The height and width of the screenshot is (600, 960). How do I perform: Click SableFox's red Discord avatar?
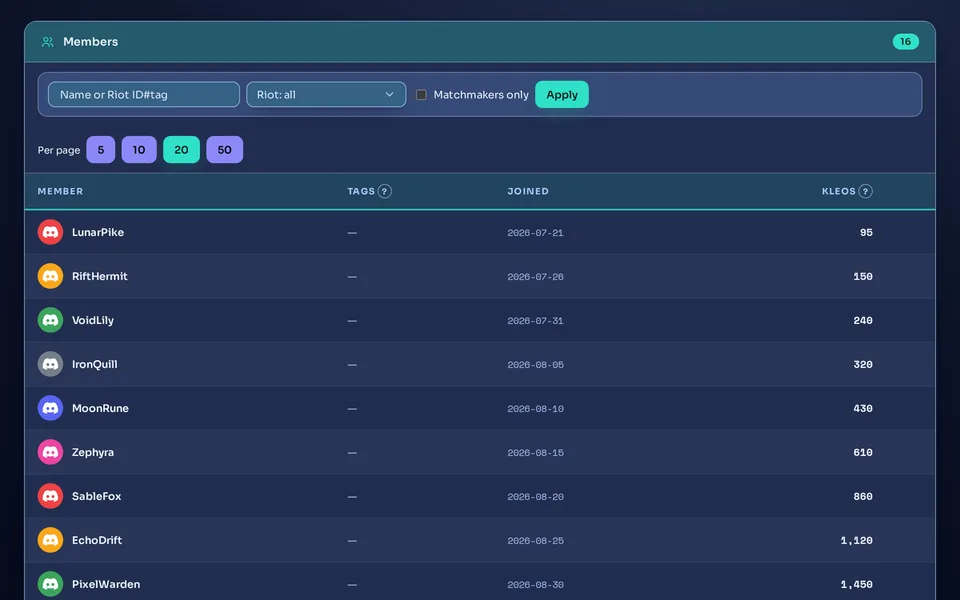(x=50, y=497)
